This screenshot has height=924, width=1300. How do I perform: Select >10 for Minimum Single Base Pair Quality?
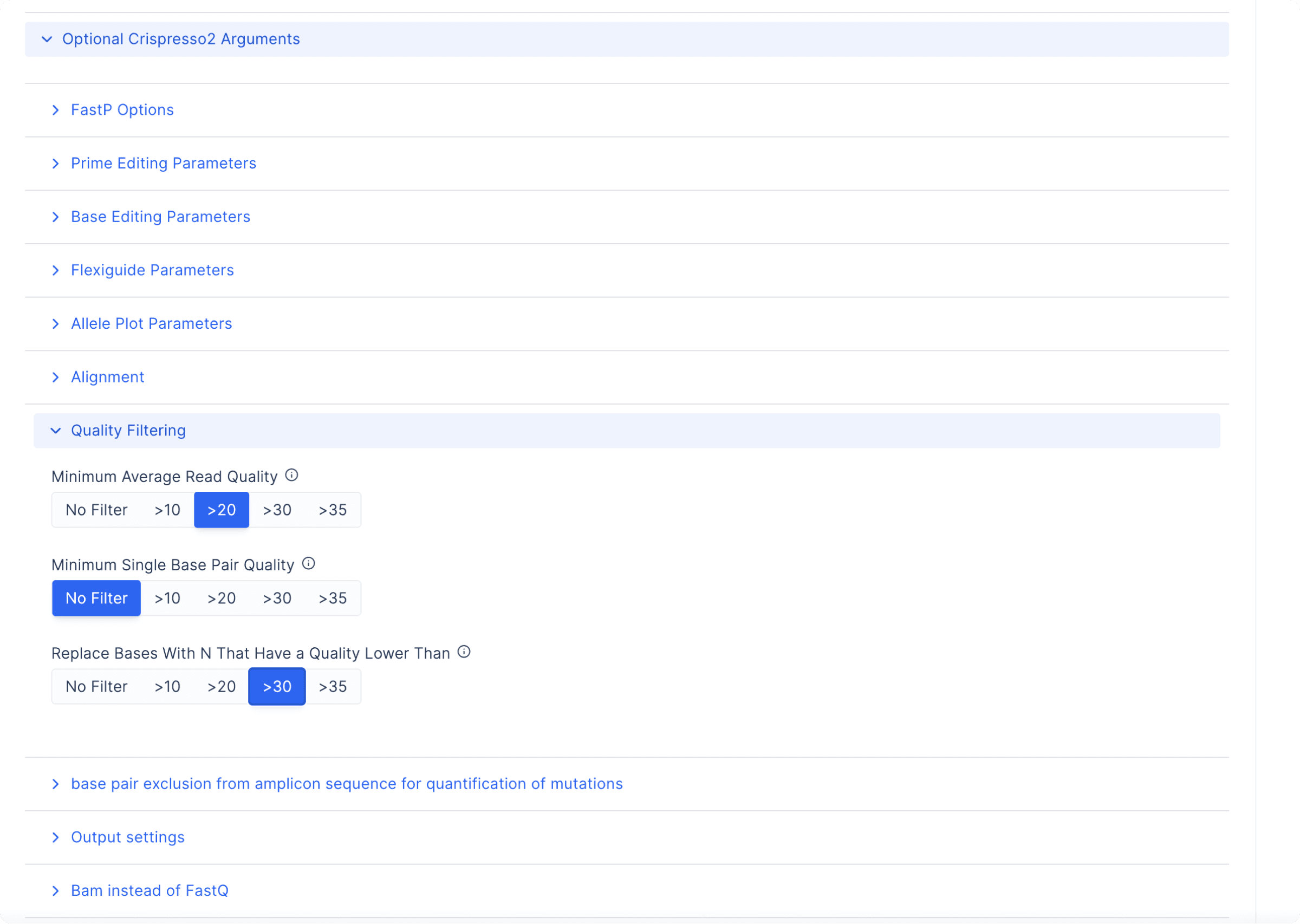coord(167,598)
